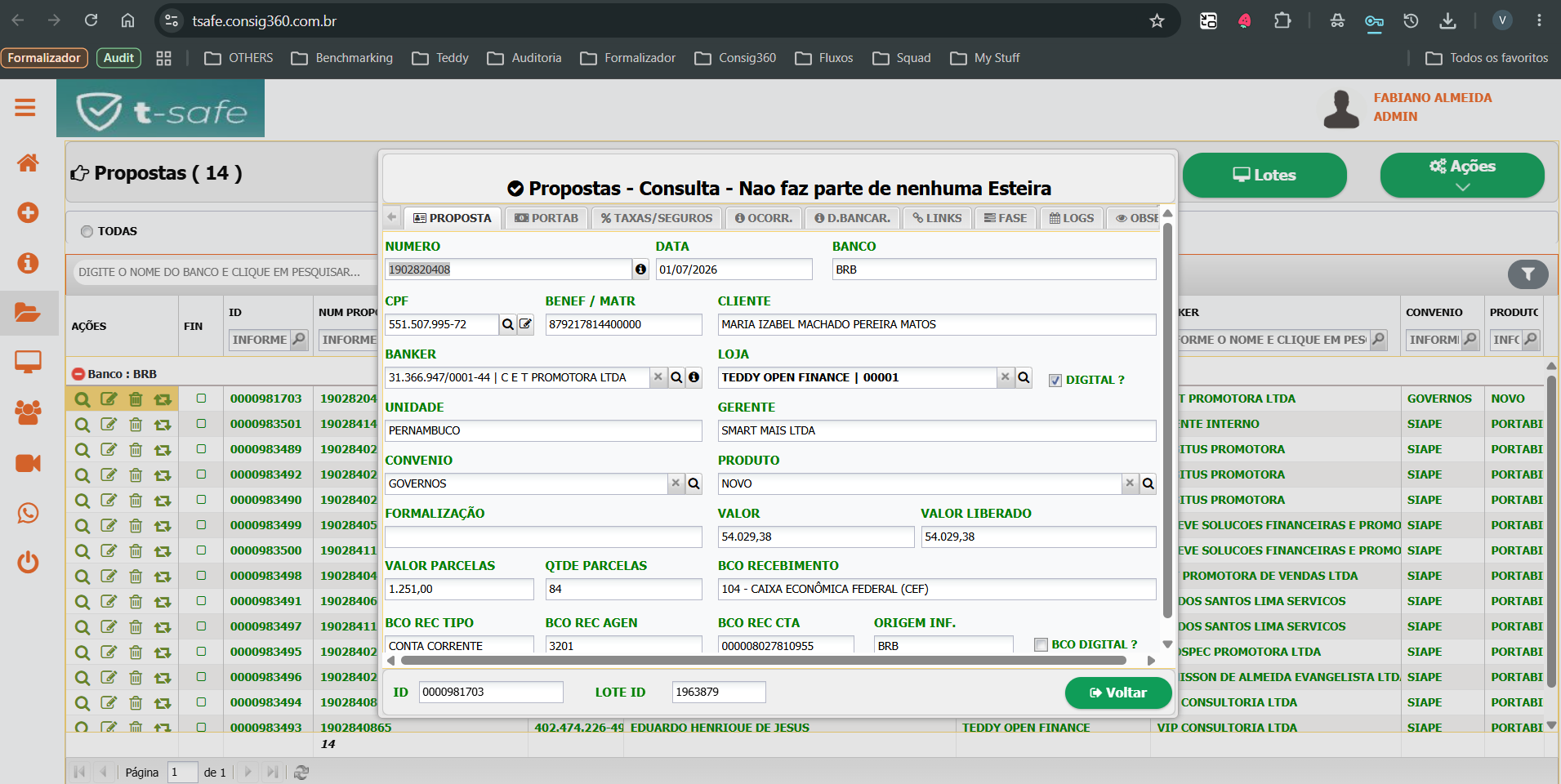
Task: Click info icon next to NUMERO field
Action: pyautogui.click(x=641, y=269)
